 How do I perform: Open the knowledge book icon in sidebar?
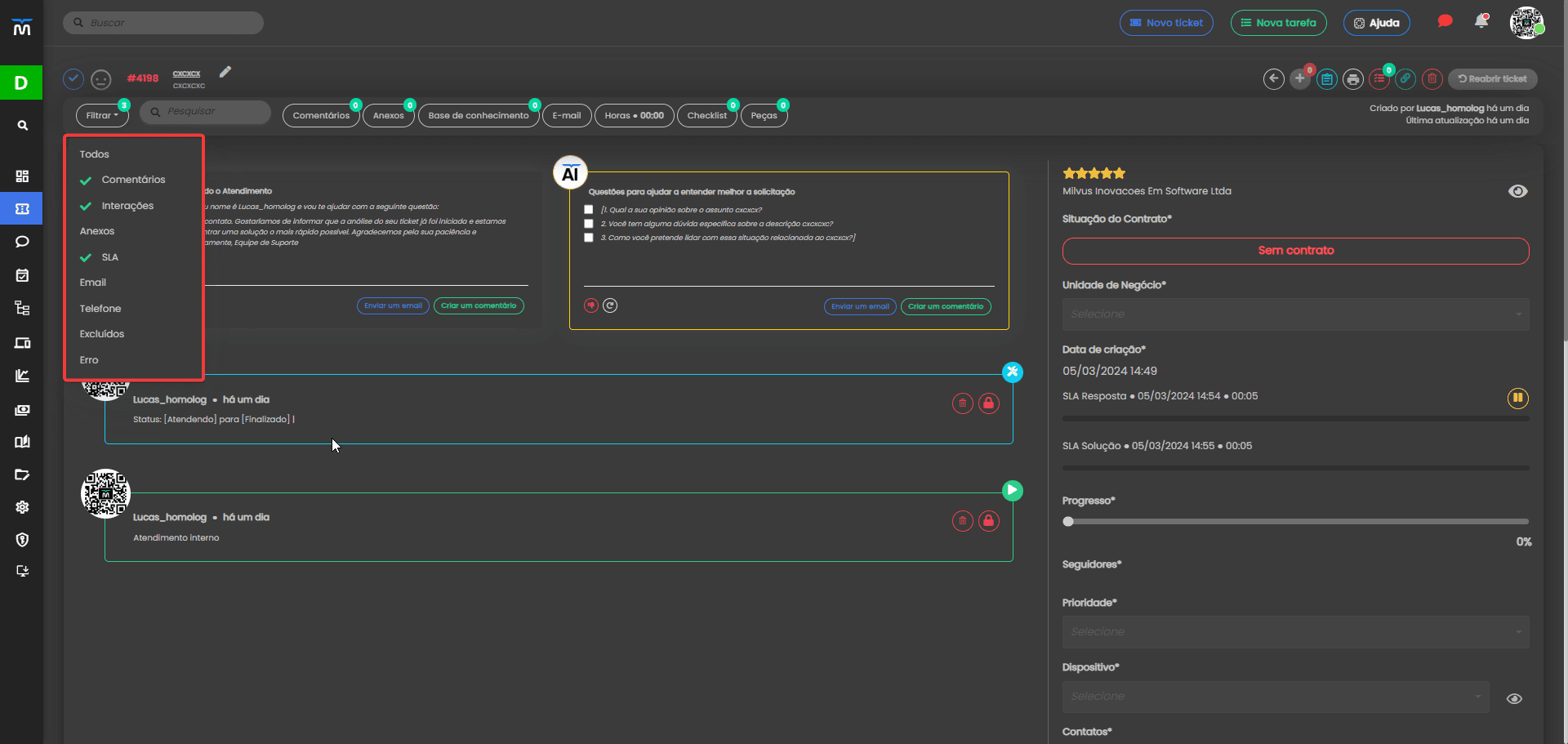[22, 442]
